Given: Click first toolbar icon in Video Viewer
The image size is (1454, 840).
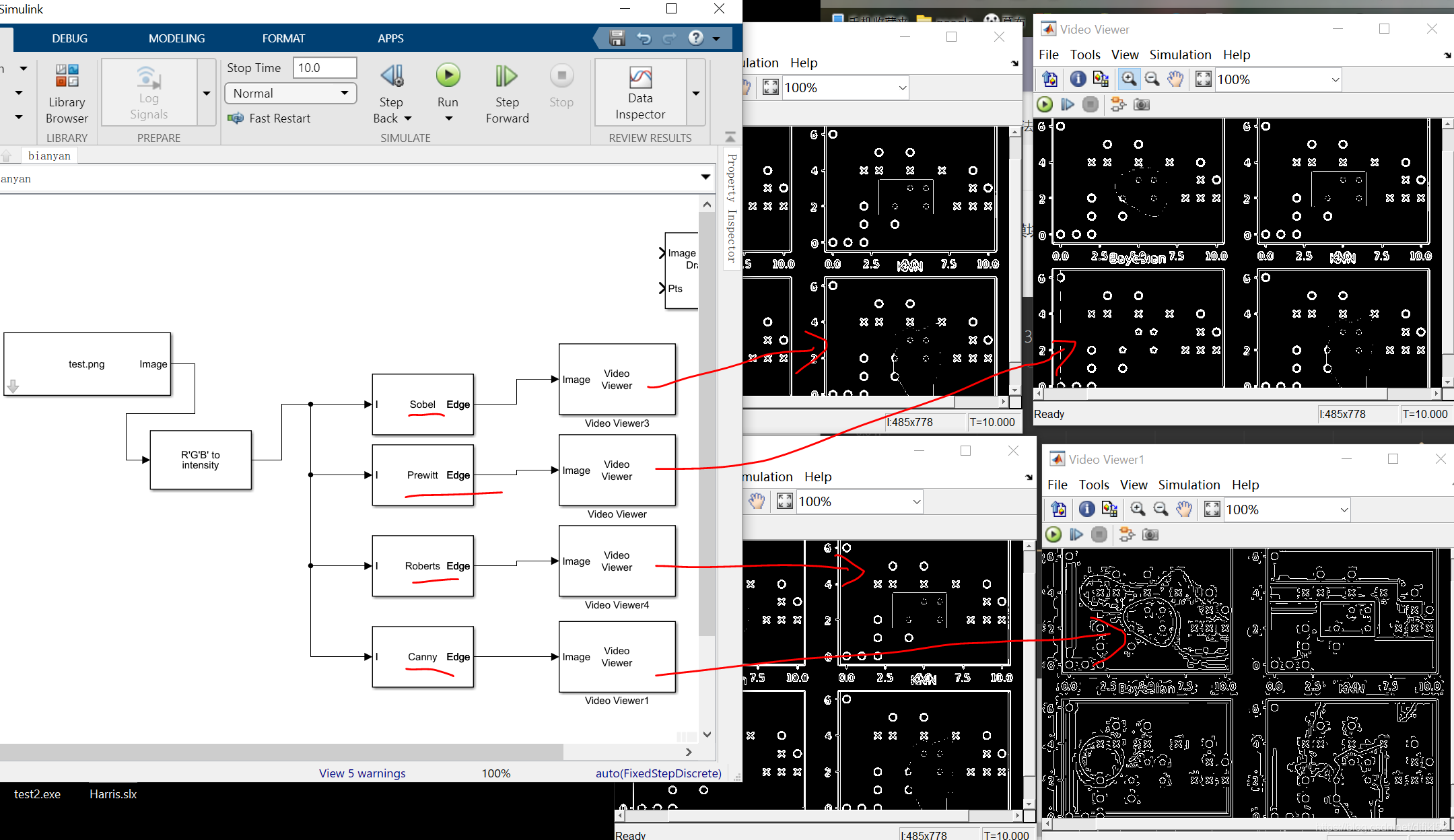Looking at the screenshot, I should (1049, 79).
